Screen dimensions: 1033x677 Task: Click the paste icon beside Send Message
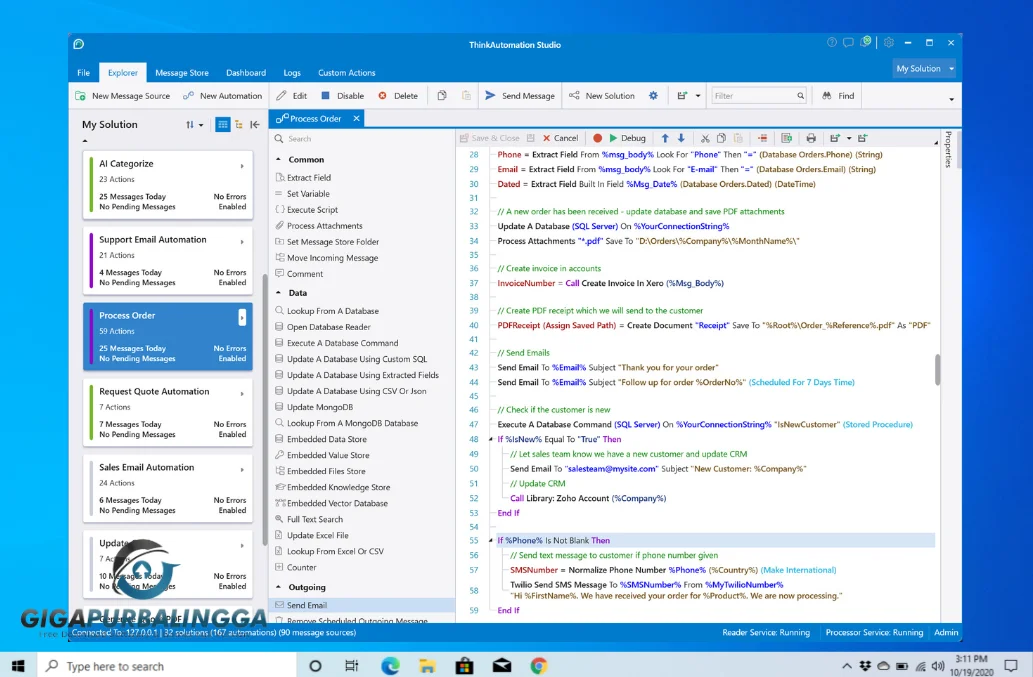click(466, 95)
